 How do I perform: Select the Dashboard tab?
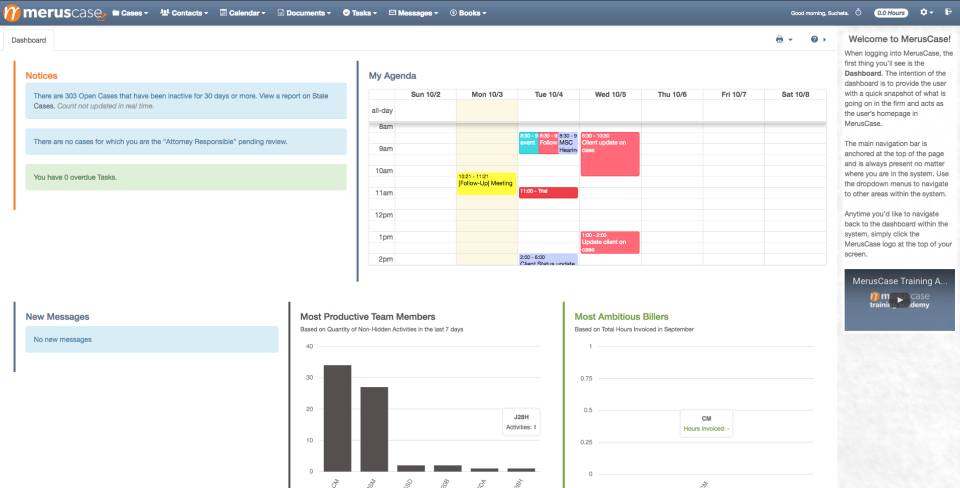click(x=29, y=40)
